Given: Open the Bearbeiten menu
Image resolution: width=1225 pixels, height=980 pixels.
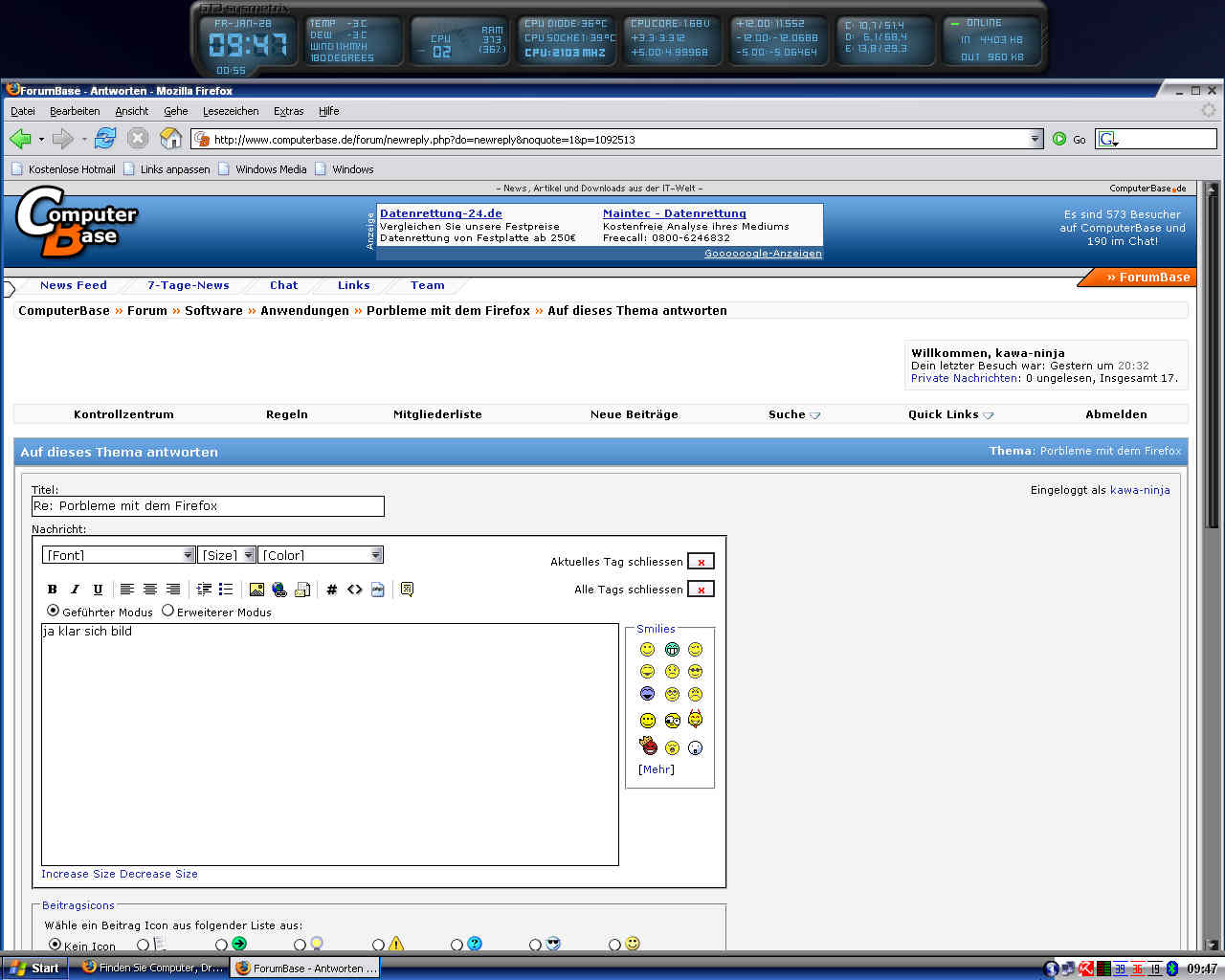Looking at the screenshot, I should pos(75,111).
